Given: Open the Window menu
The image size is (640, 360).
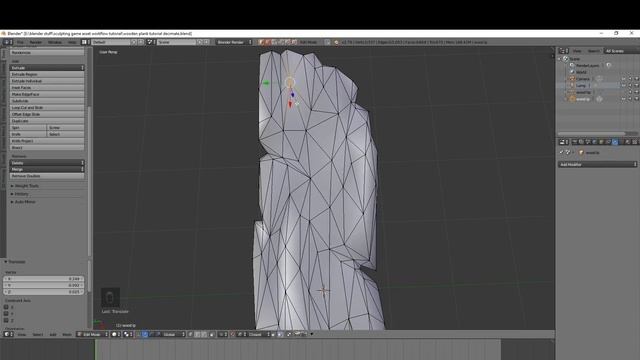Looking at the screenshot, I should [54, 42].
